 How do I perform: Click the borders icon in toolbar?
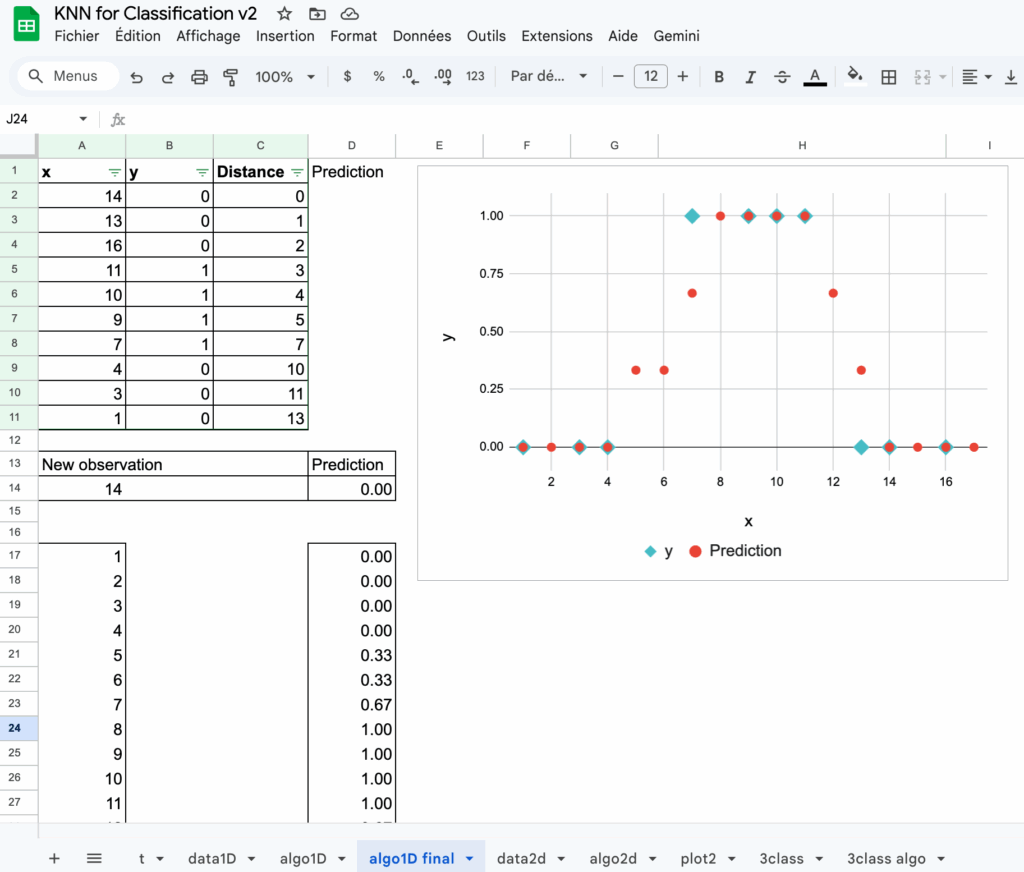tap(888, 77)
